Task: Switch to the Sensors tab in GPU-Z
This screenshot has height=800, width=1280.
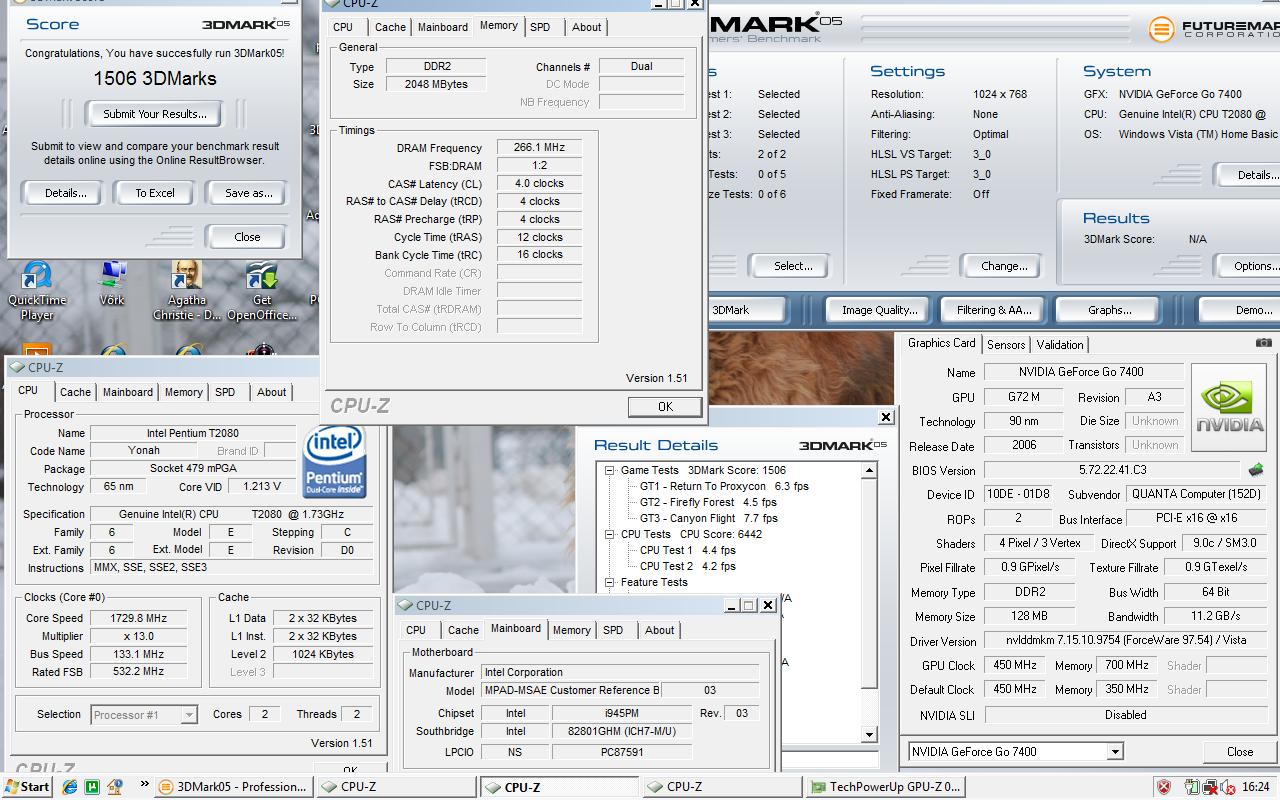Action: point(1006,344)
